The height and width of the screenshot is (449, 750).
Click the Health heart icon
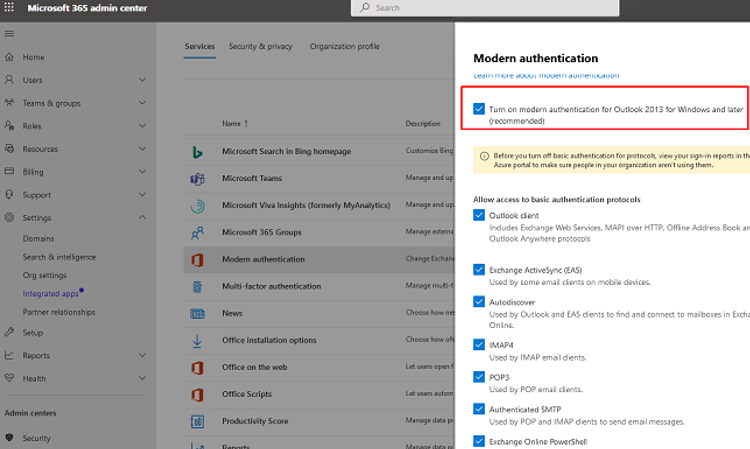pyautogui.click(x=9, y=378)
